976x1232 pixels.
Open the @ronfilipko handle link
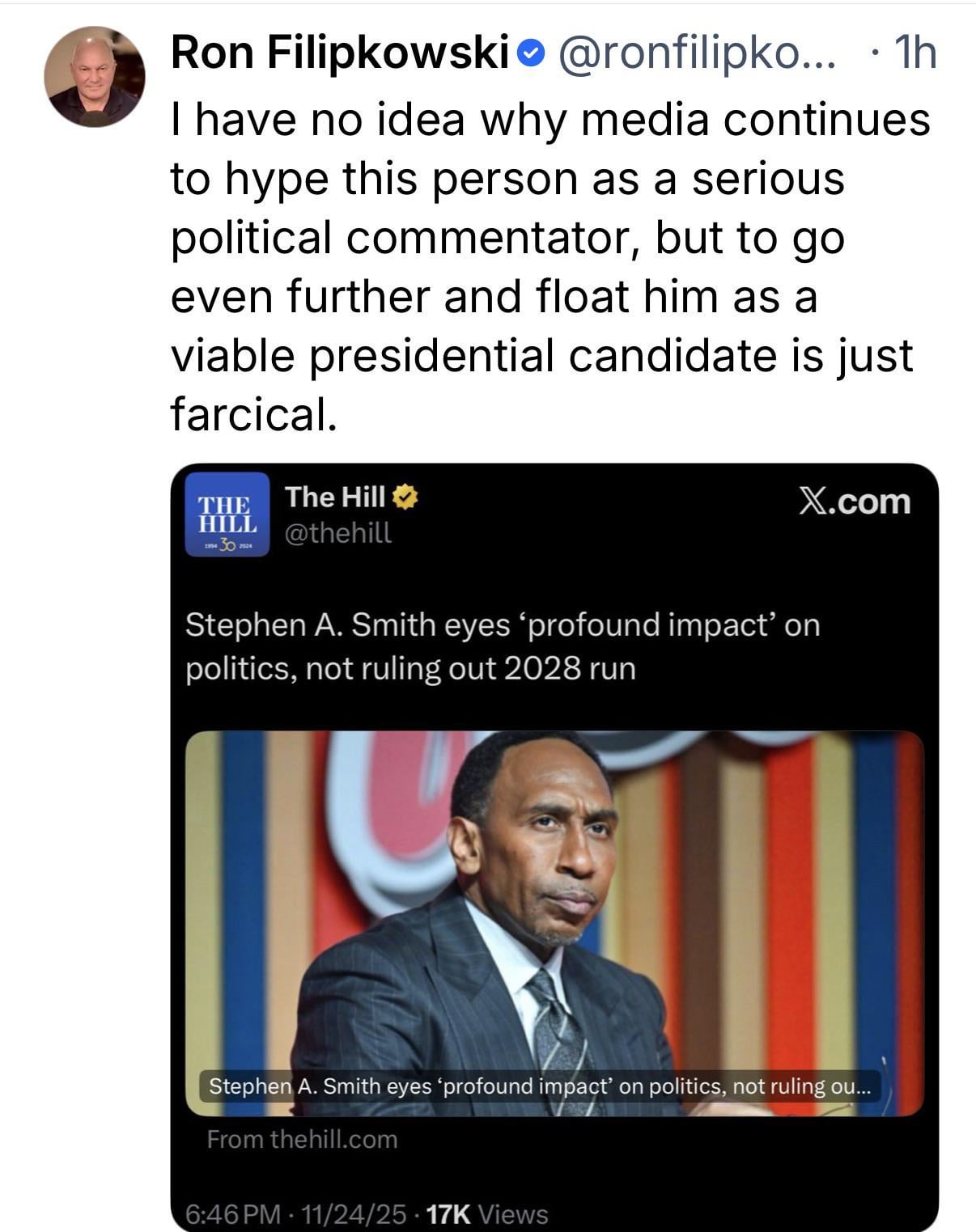click(694, 53)
